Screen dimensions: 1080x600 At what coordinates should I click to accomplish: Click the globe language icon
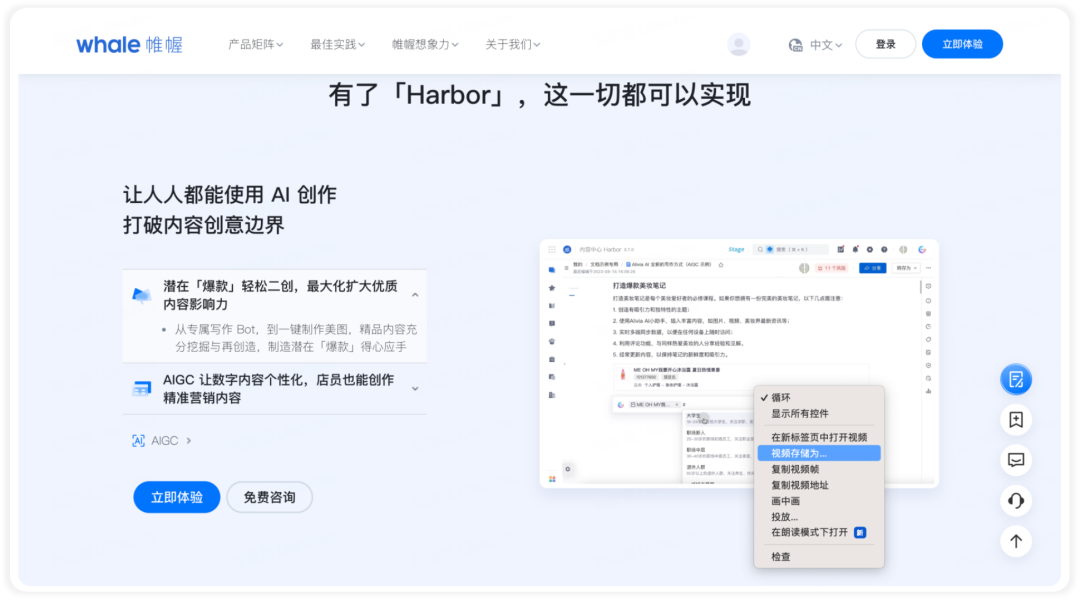796,45
